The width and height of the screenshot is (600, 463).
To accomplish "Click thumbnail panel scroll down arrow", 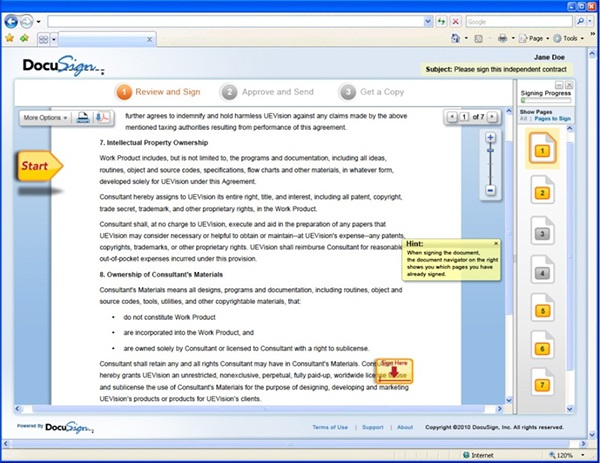I will click(570, 409).
